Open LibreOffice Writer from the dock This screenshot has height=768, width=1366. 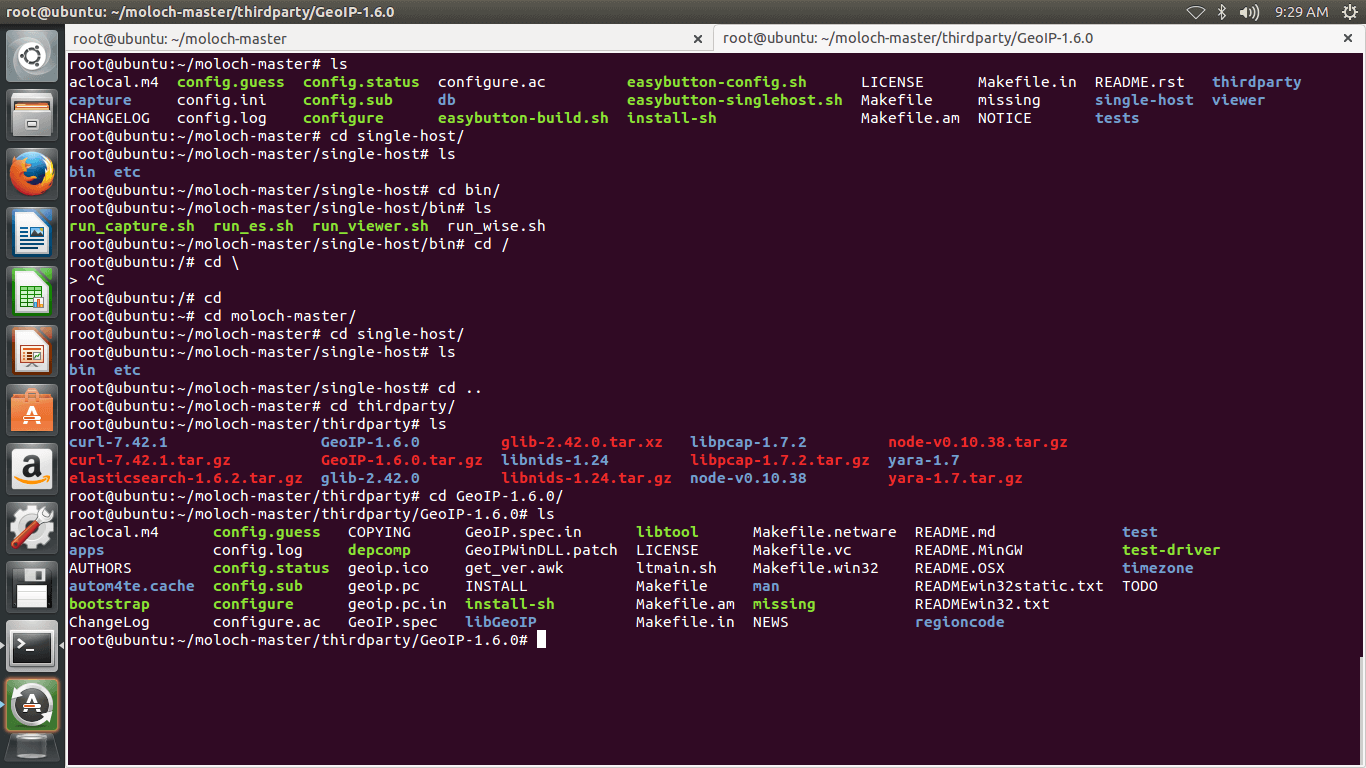click(33, 233)
